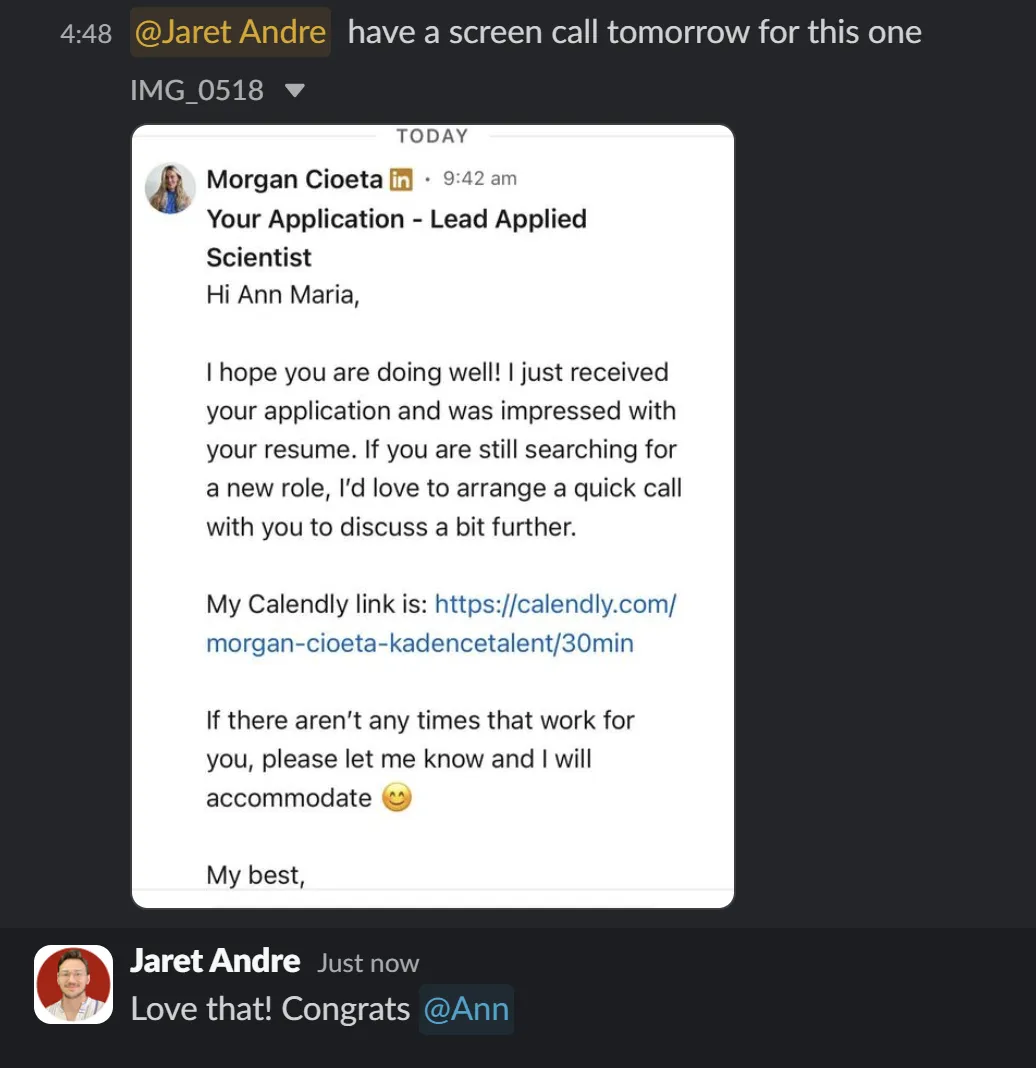Screen dimensions: 1036x1068
Task: Collapse the IMG_0518 attachment with the triangle
Action: click(x=294, y=91)
